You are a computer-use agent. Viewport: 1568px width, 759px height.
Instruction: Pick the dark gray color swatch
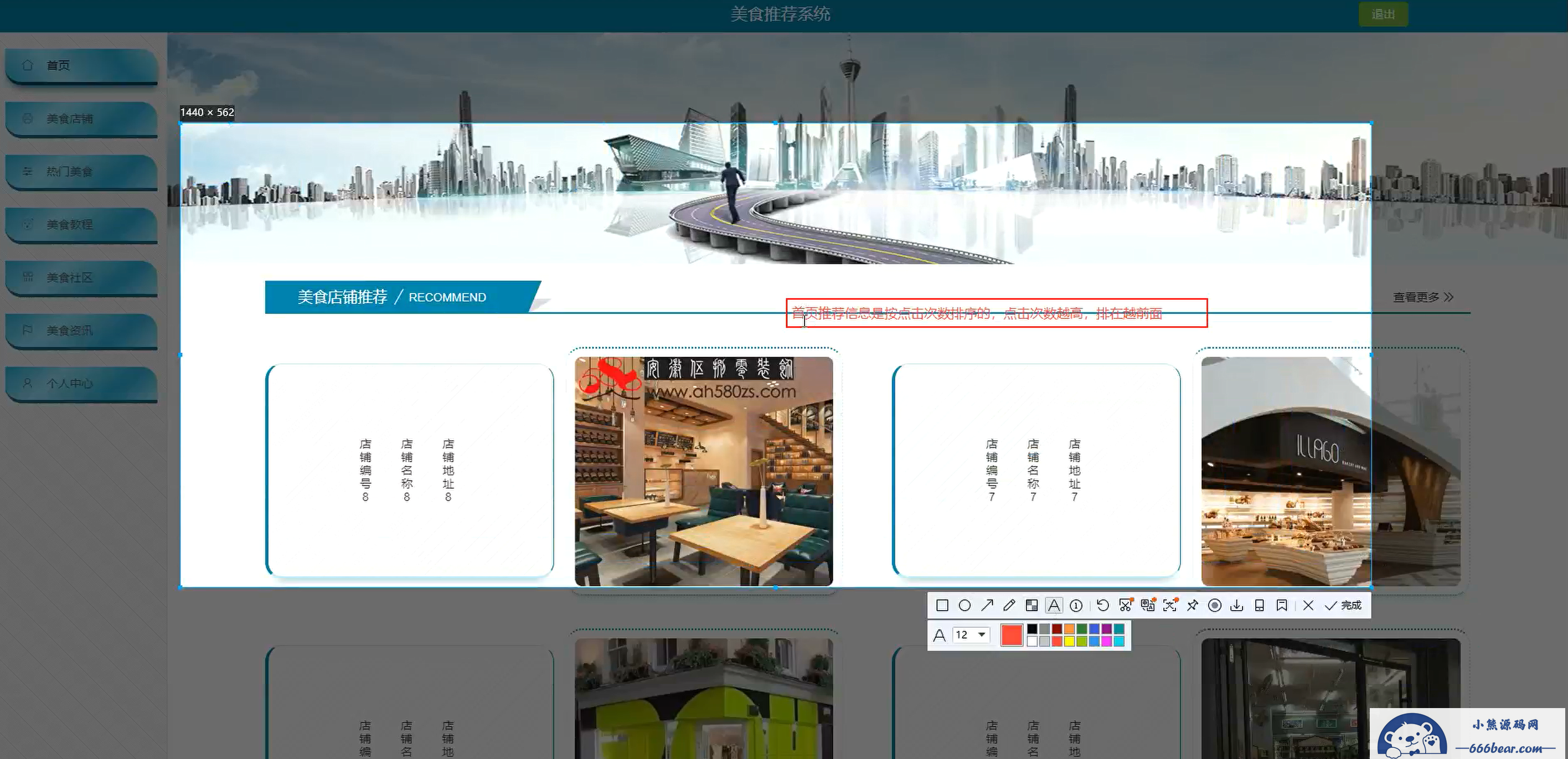click(x=1045, y=629)
